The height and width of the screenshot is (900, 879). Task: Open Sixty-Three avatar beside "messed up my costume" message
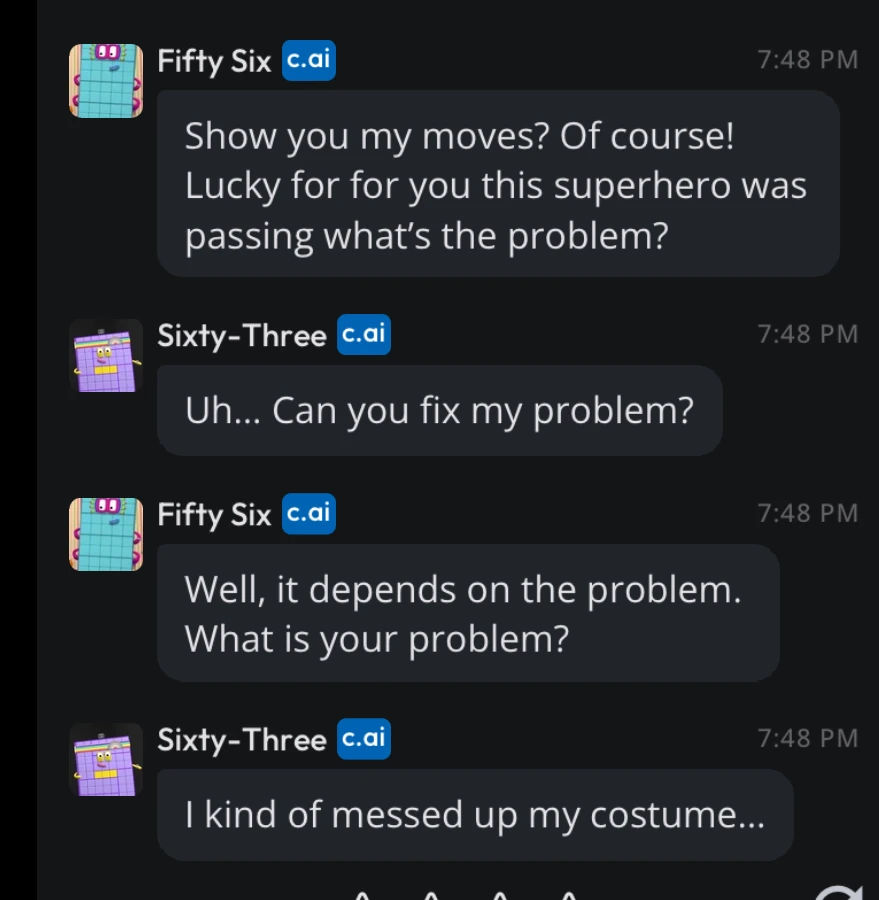(106, 759)
